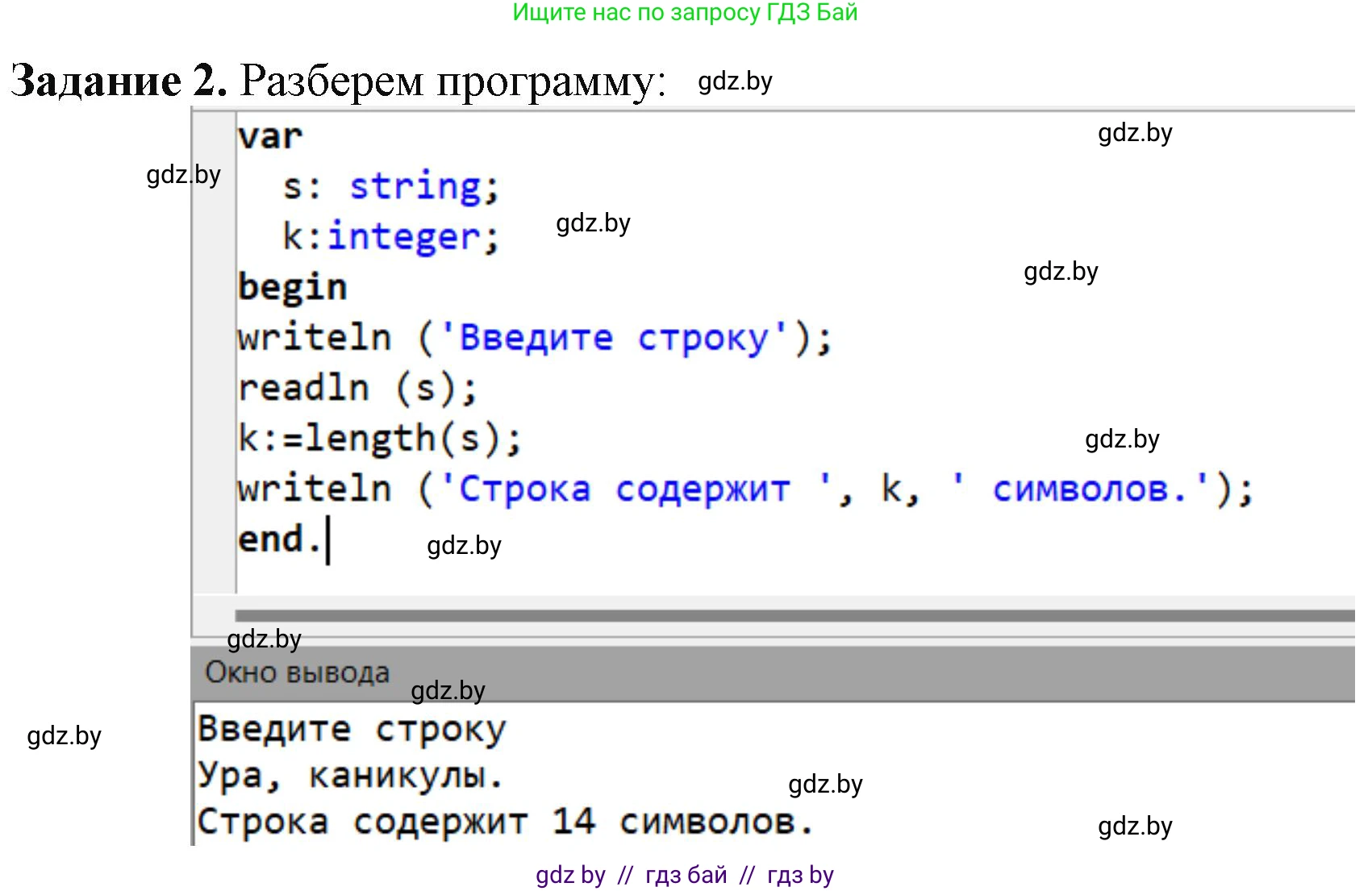Click the 'Введите строку' prompt in the output window
This screenshot has width=1372, height=891.
pyautogui.click(x=351, y=728)
